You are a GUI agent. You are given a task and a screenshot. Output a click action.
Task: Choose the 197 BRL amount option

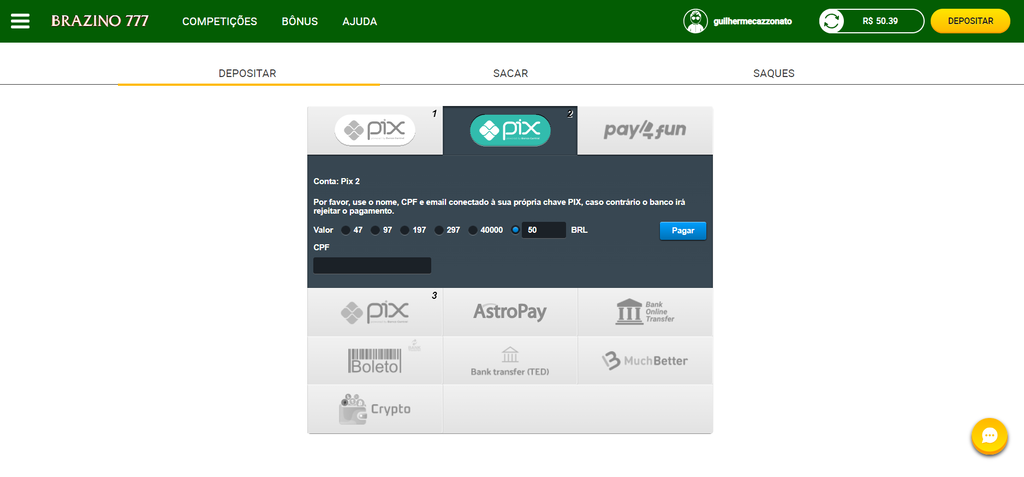click(x=405, y=230)
